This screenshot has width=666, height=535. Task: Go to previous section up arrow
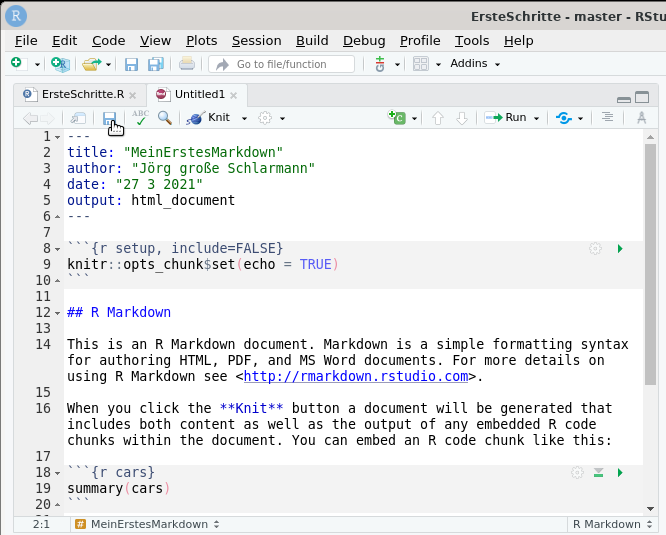click(438, 118)
